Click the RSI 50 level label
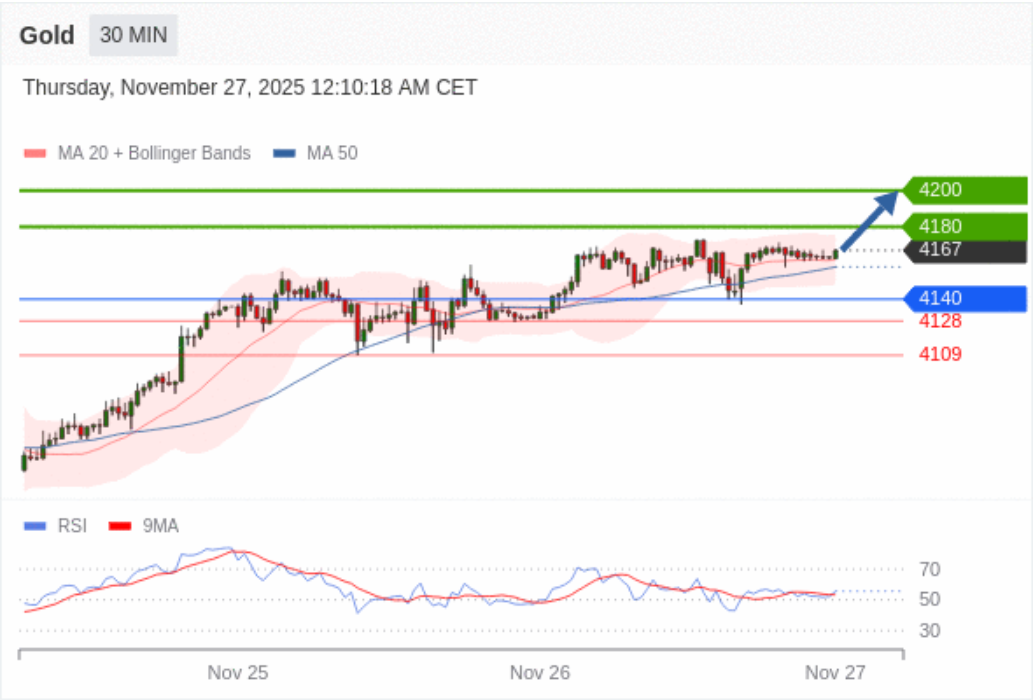This screenshot has height=700, width=1033. click(930, 600)
